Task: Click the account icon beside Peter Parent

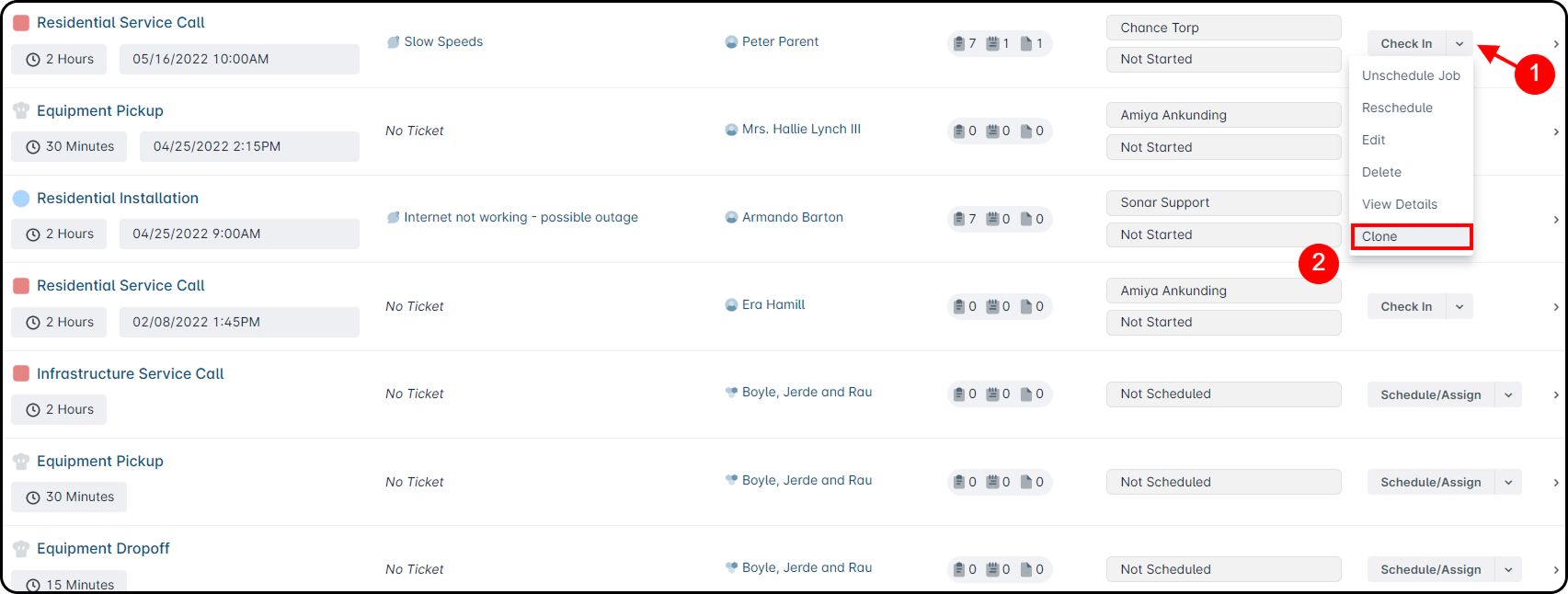Action: tap(732, 42)
